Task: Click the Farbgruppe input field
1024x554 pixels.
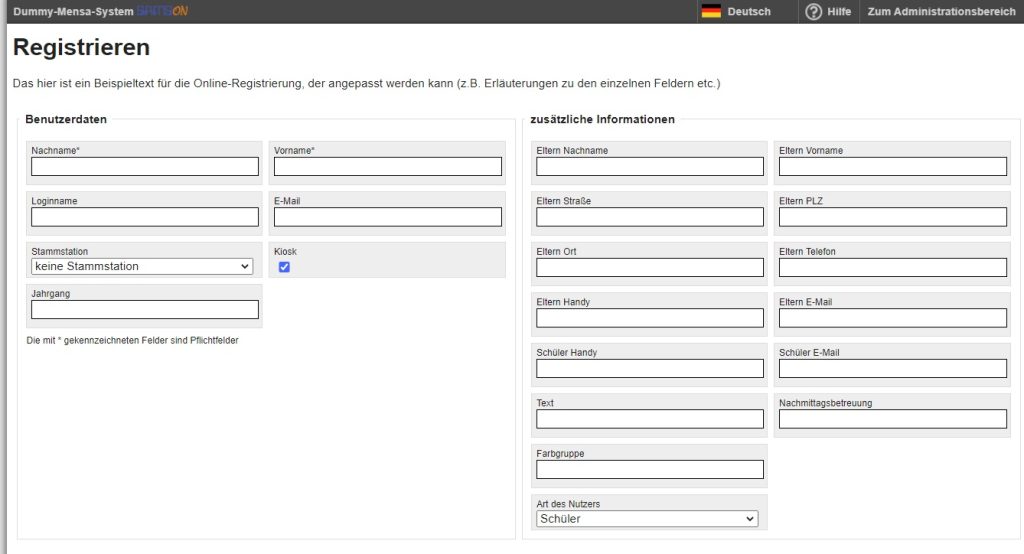Action: [650, 469]
